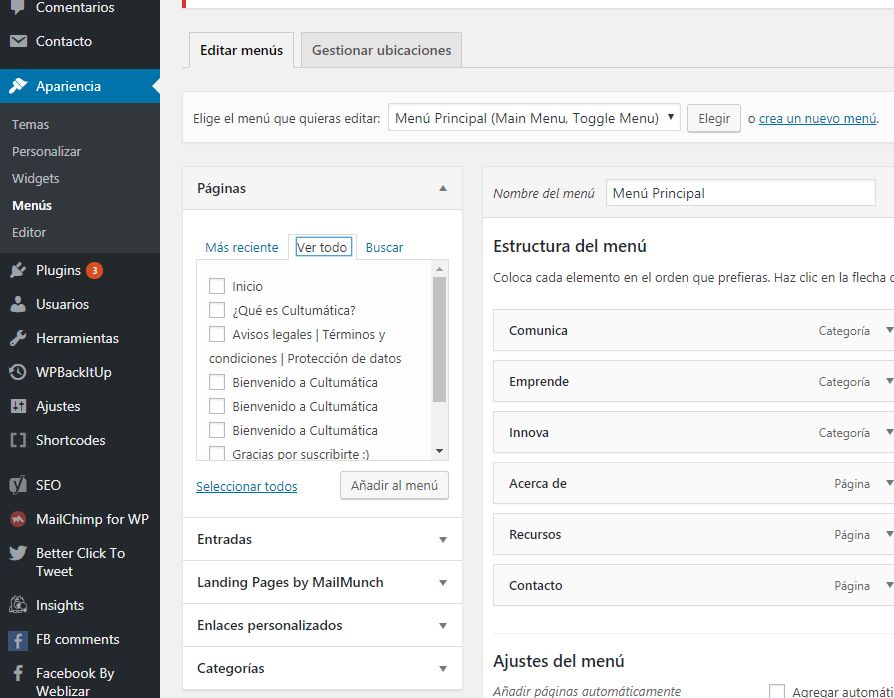Viewport: 894px width, 698px height.
Task: Click the MailChimp for WP icon
Action: (x=18, y=520)
